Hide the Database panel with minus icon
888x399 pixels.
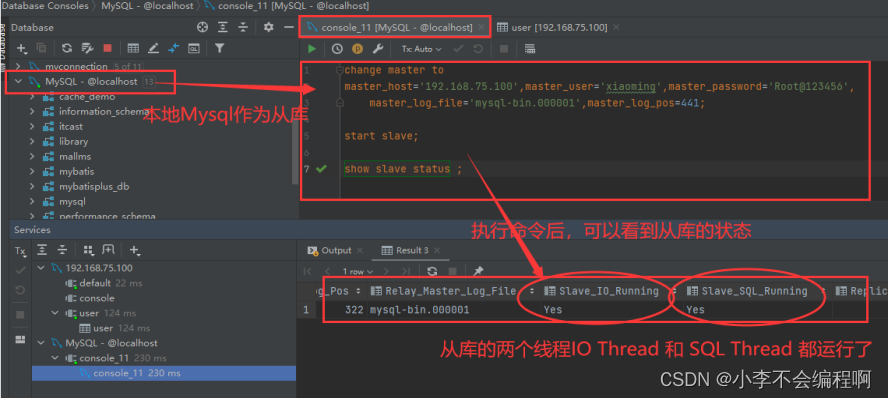288,27
